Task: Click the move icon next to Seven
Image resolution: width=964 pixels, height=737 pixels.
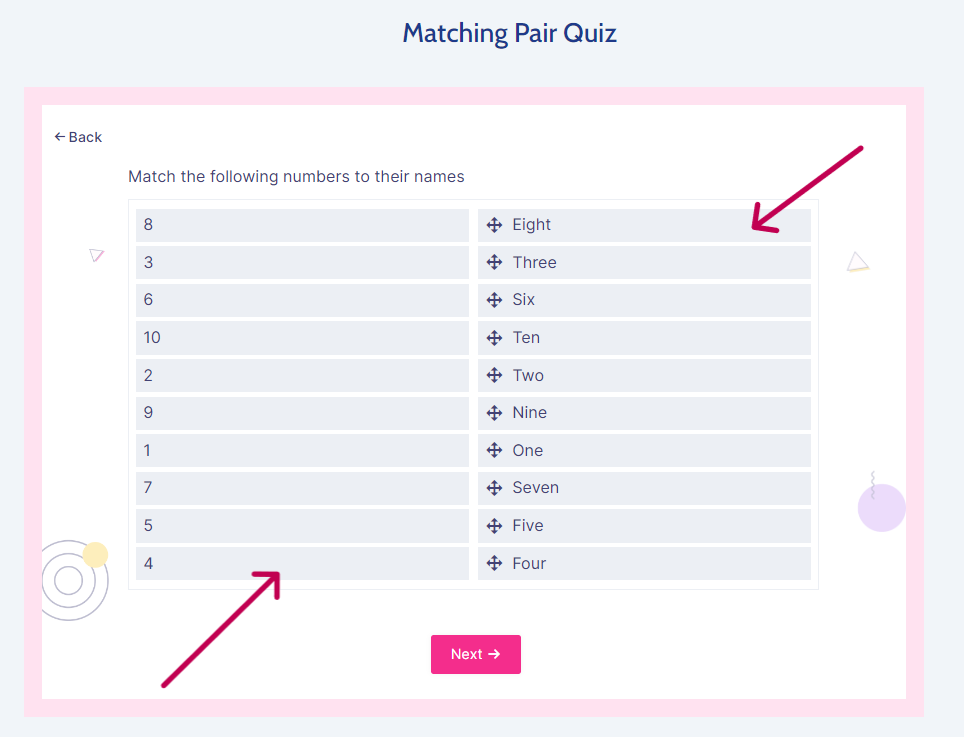Action: pyautogui.click(x=494, y=488)
